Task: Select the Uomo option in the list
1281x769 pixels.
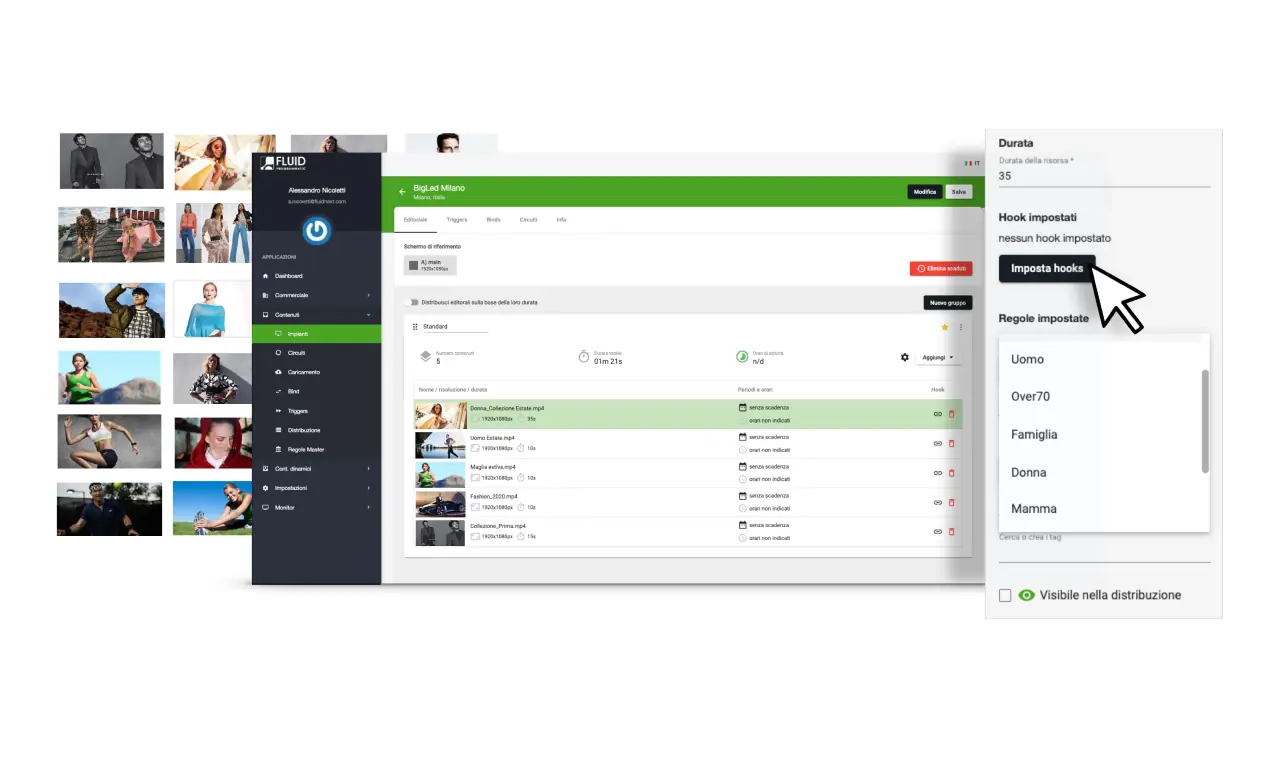Action: coord(1100,359)
